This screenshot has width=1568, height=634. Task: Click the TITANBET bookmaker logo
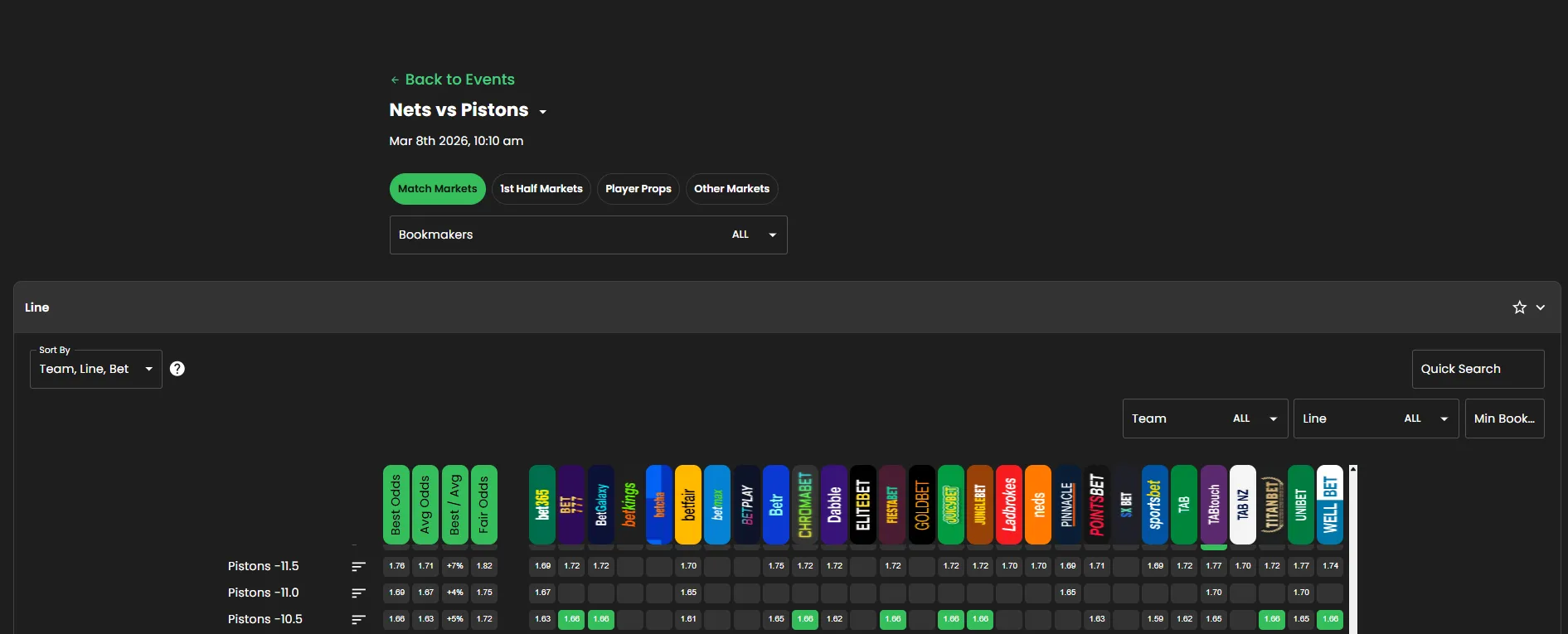[1272, 505]
